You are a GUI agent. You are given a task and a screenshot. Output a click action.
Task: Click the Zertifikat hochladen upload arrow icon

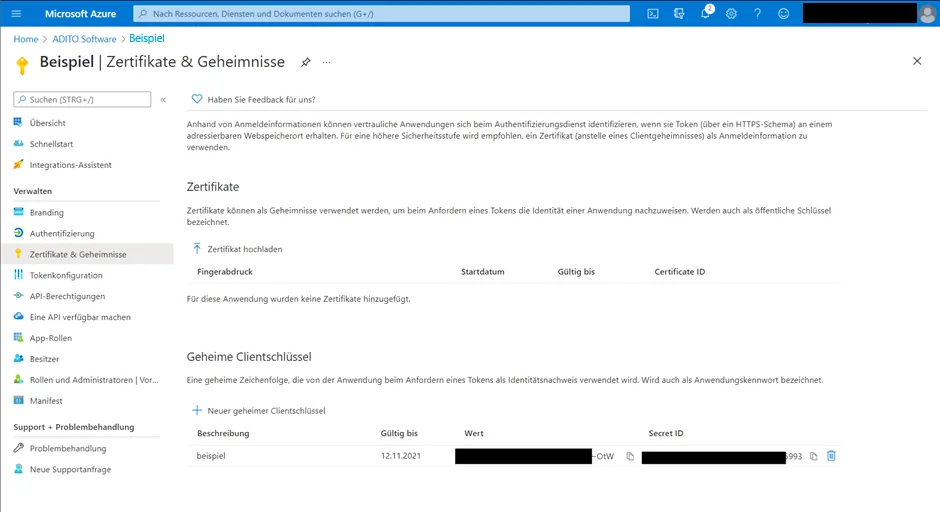click(x=197, y=249)
